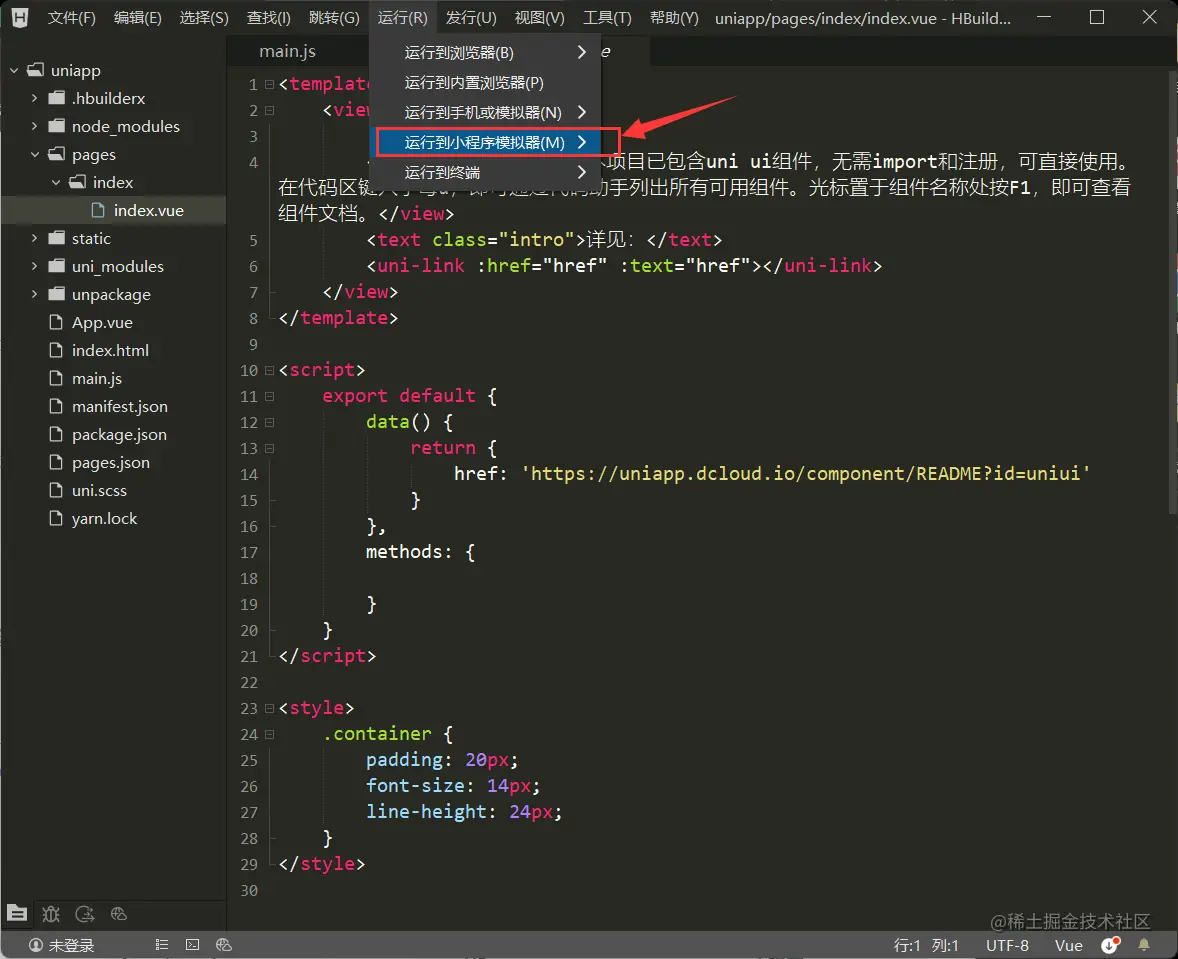The height and width of the screenshot is (959, 1178).
Task: Open the 选择(S) menu
Action: pyautogui.click(x=204, y=17)
